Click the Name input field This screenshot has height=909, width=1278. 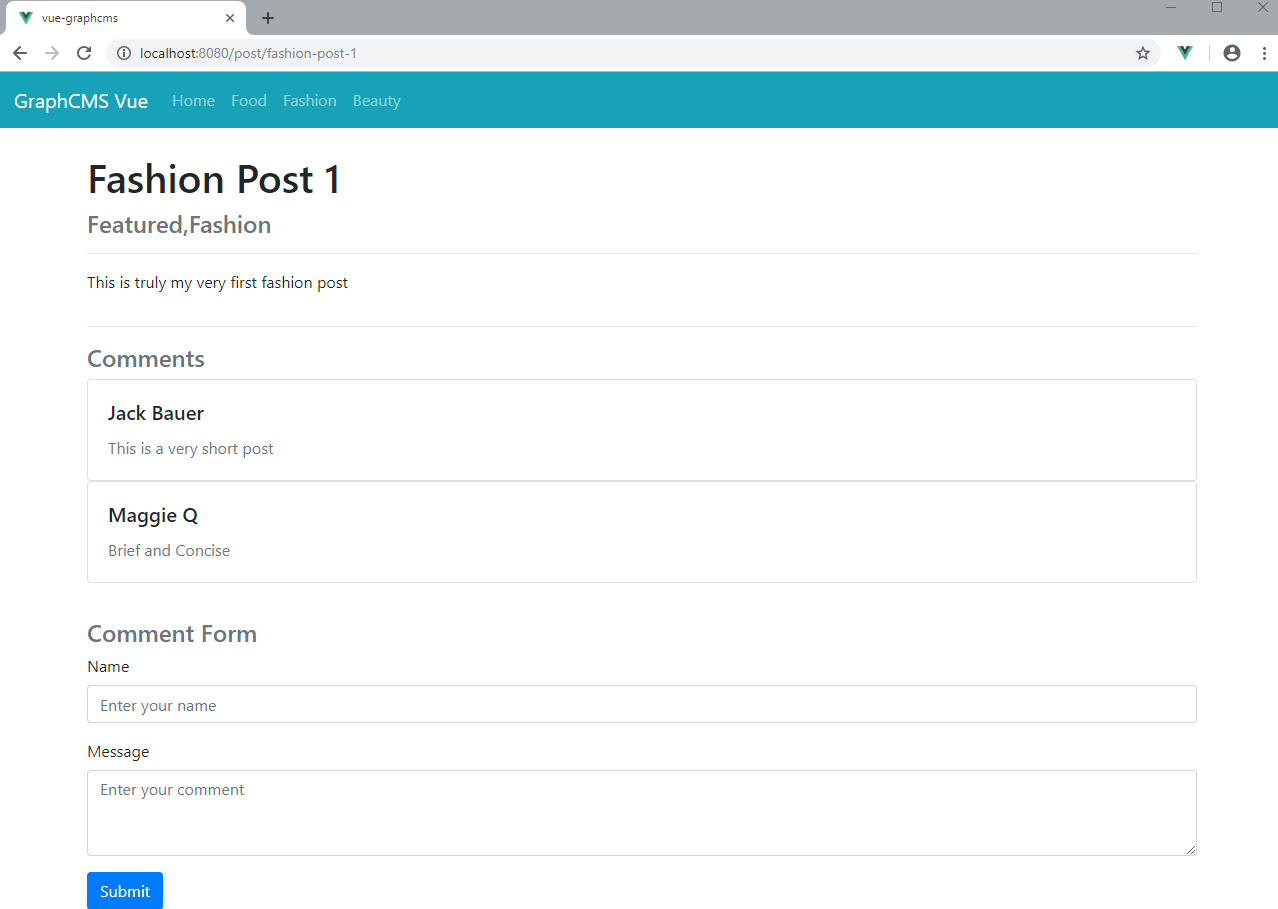point(642,704)
